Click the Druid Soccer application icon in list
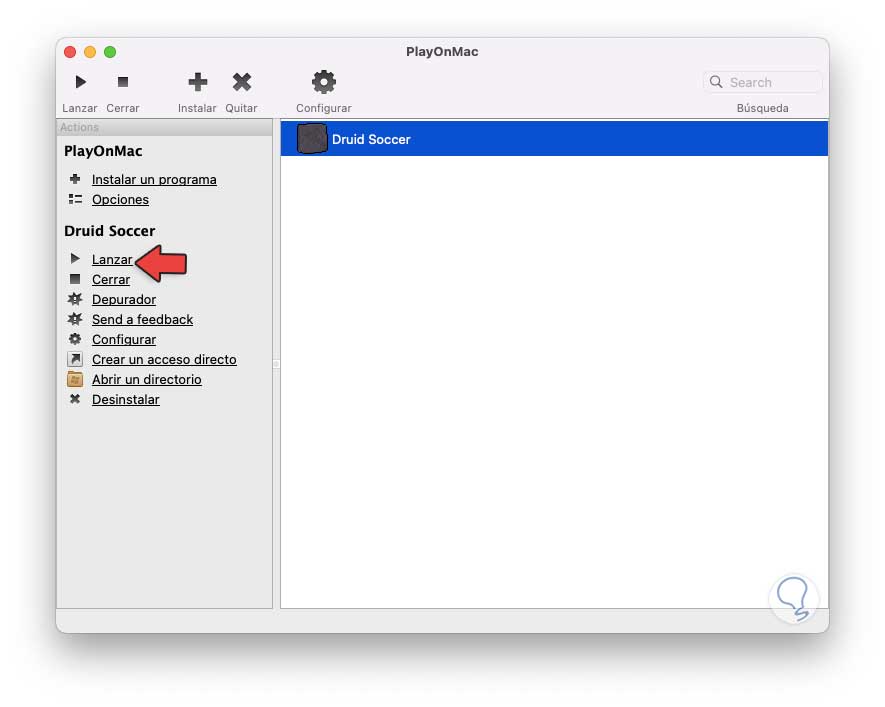The image size is (885, 707). coord(312,139)
